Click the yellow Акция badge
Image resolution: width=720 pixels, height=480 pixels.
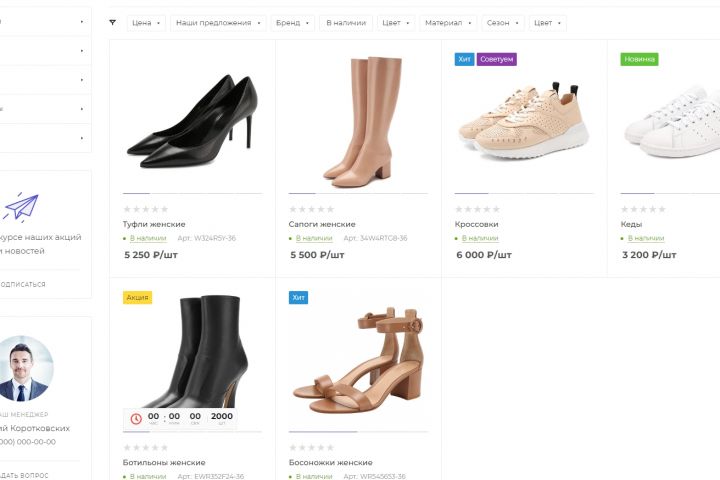tap(137, 297)
